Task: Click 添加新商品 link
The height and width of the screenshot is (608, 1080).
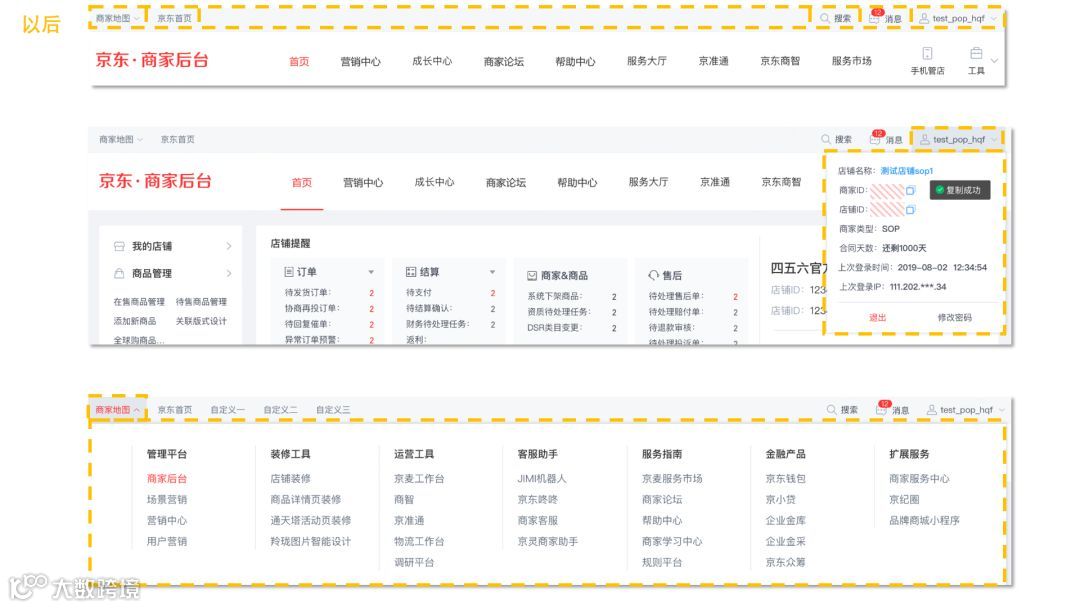Action: coord(135,321)
